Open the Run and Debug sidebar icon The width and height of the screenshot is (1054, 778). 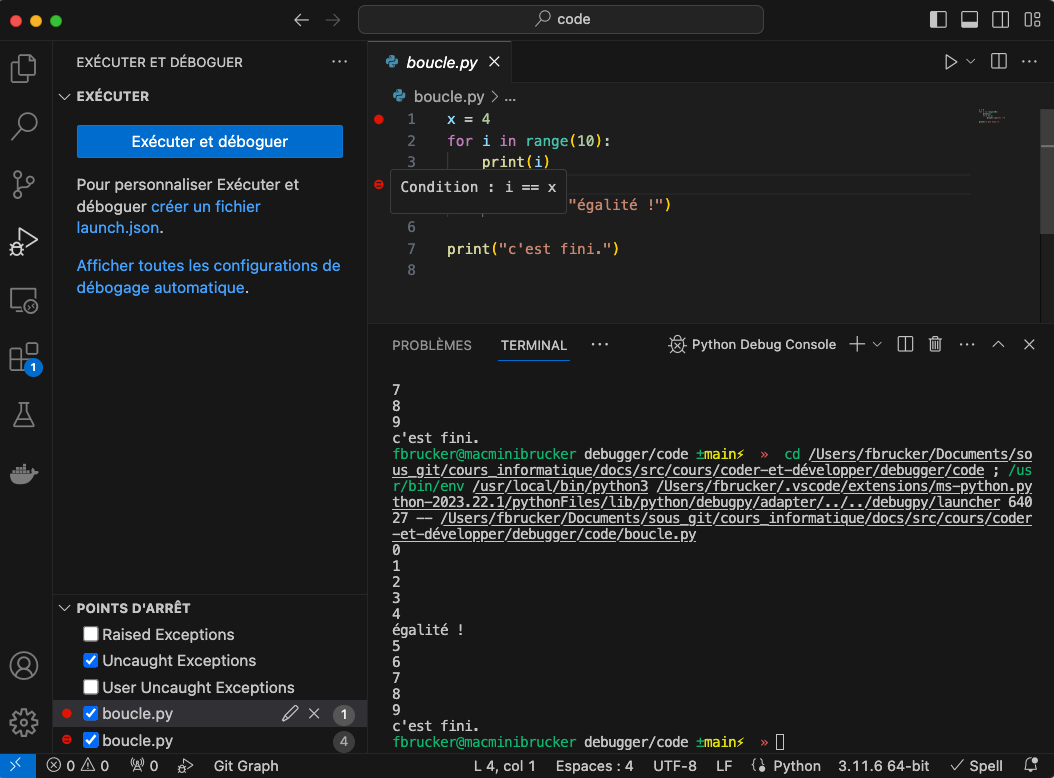click(x=24, y=241)
